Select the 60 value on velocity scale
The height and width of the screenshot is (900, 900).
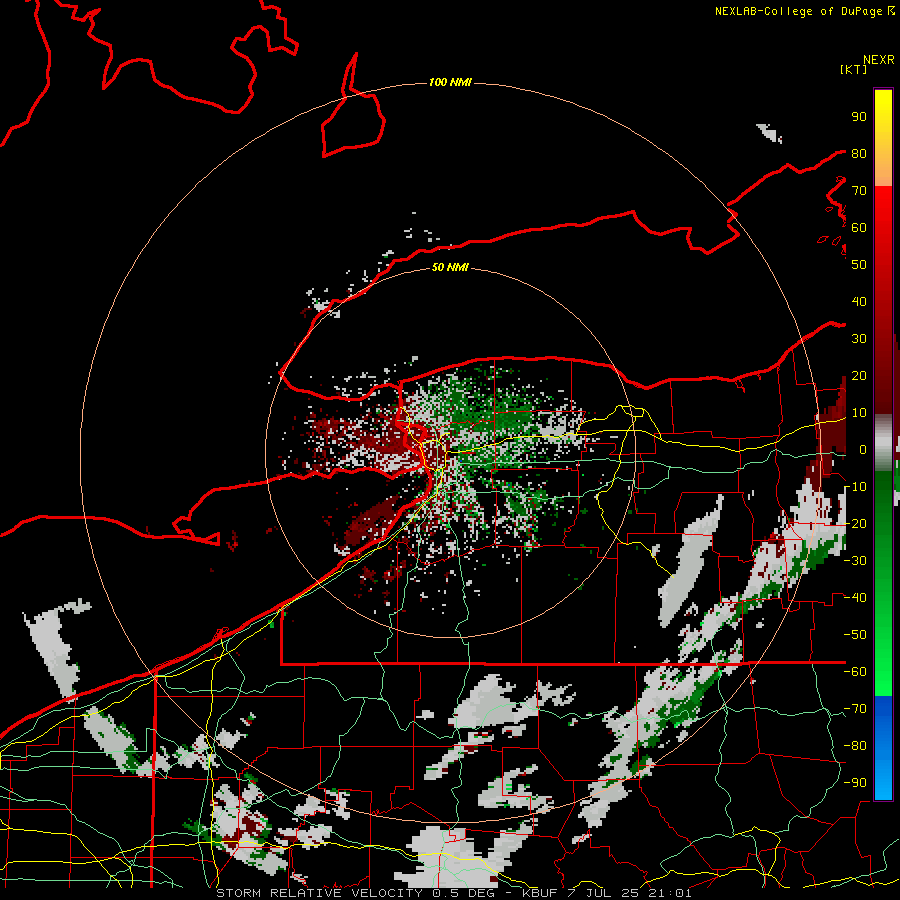click(x=859, y=227)
